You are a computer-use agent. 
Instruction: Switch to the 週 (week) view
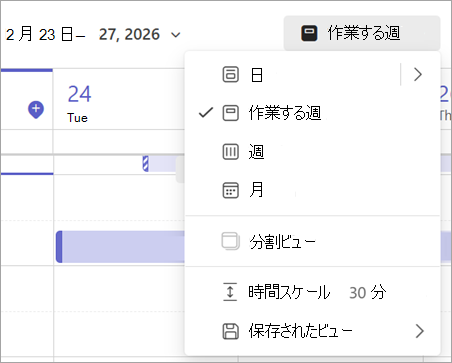point(312,152)
